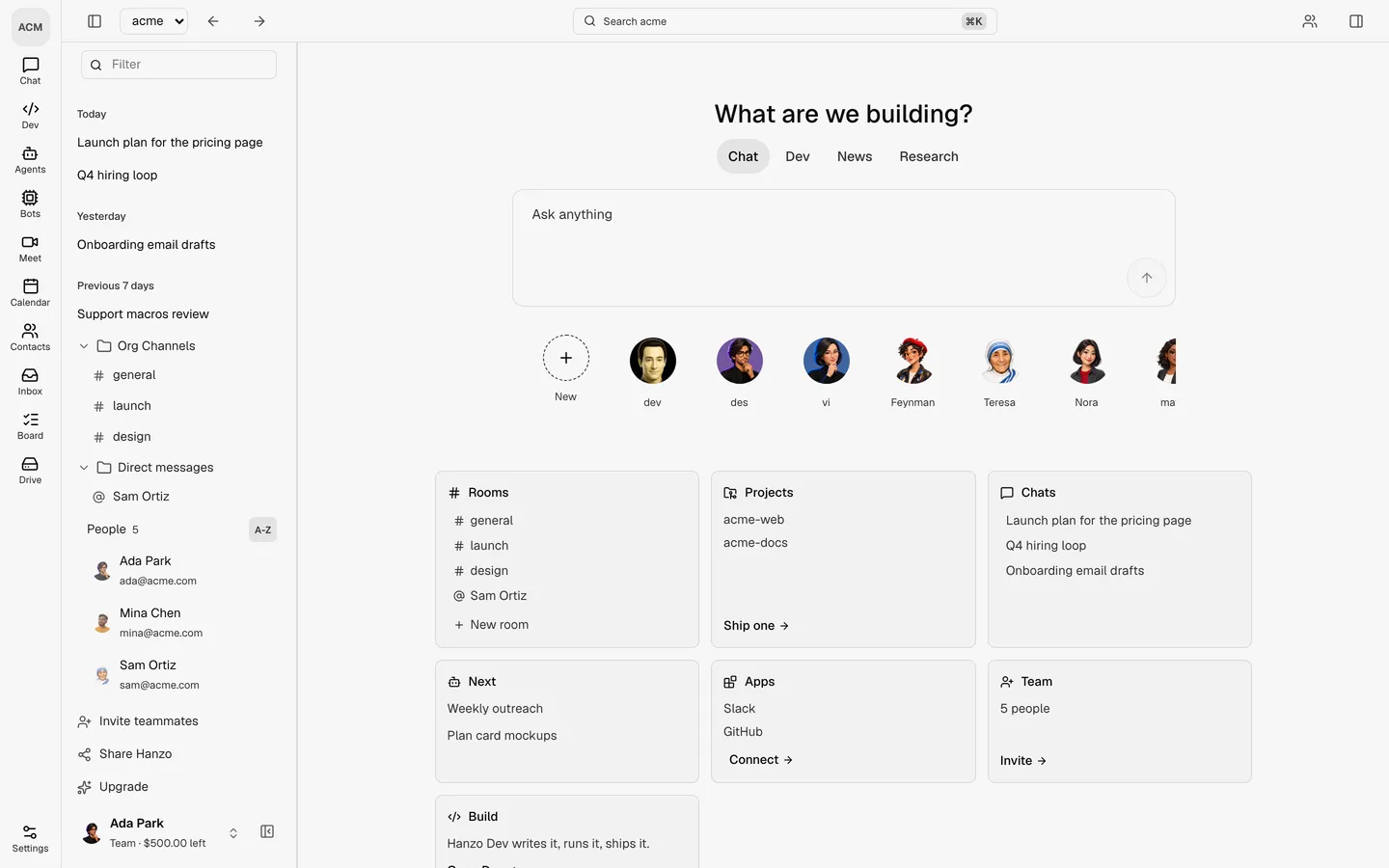
Task: Send message with the up-arrow button
Action: 1147,278
